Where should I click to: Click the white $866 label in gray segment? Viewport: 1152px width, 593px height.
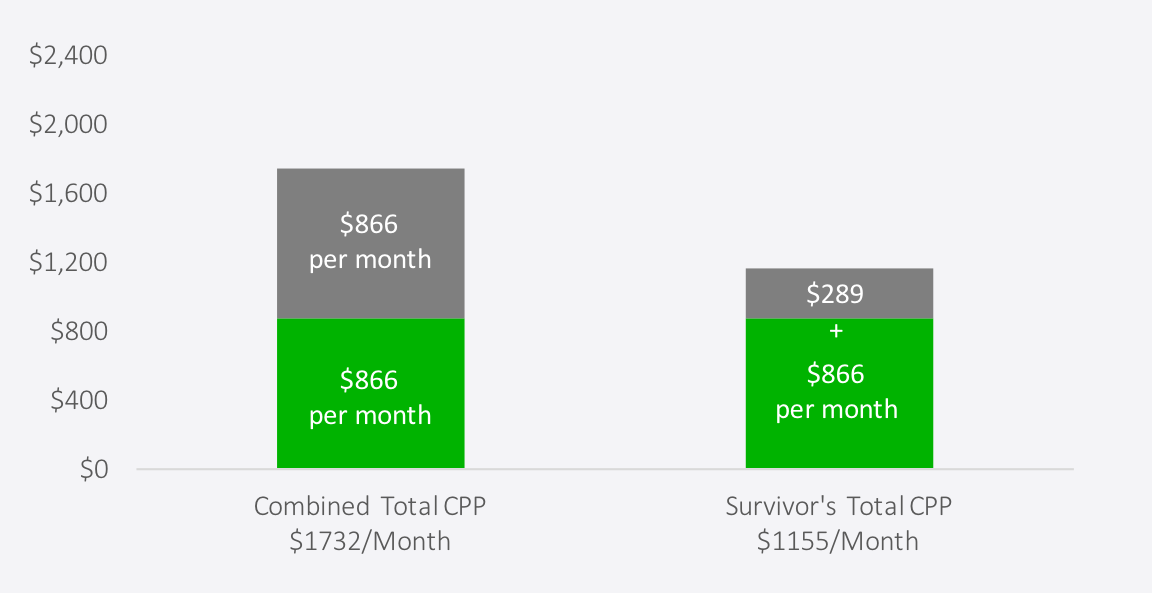[369, 224]
